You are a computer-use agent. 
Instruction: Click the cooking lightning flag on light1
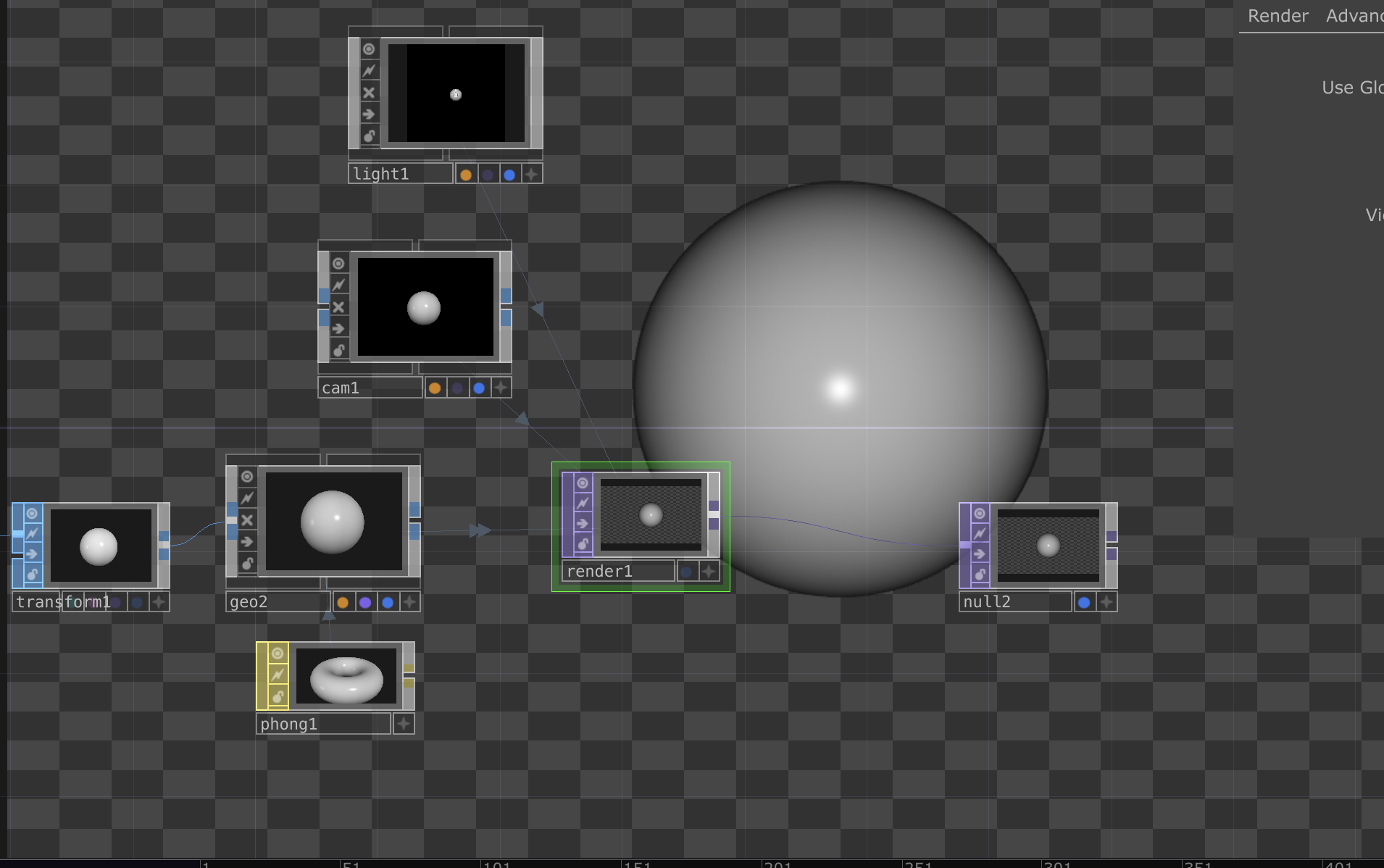pos(369,70)
